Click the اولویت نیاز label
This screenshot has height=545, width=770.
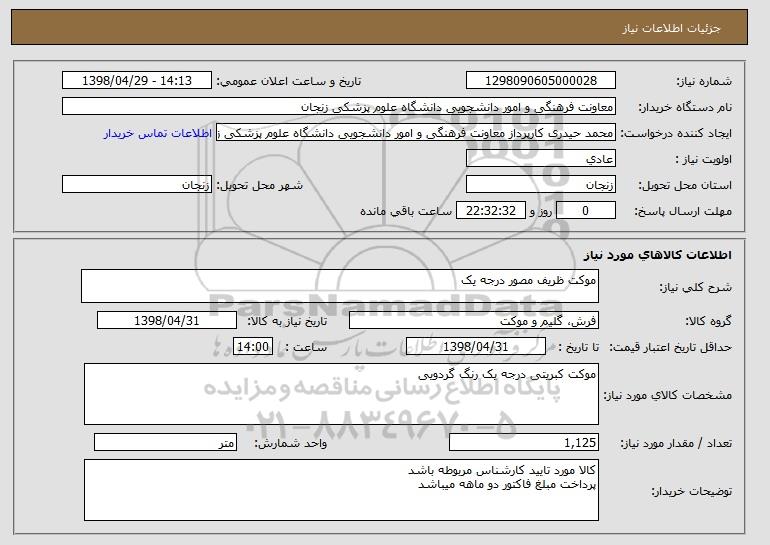tap(704, 159)
